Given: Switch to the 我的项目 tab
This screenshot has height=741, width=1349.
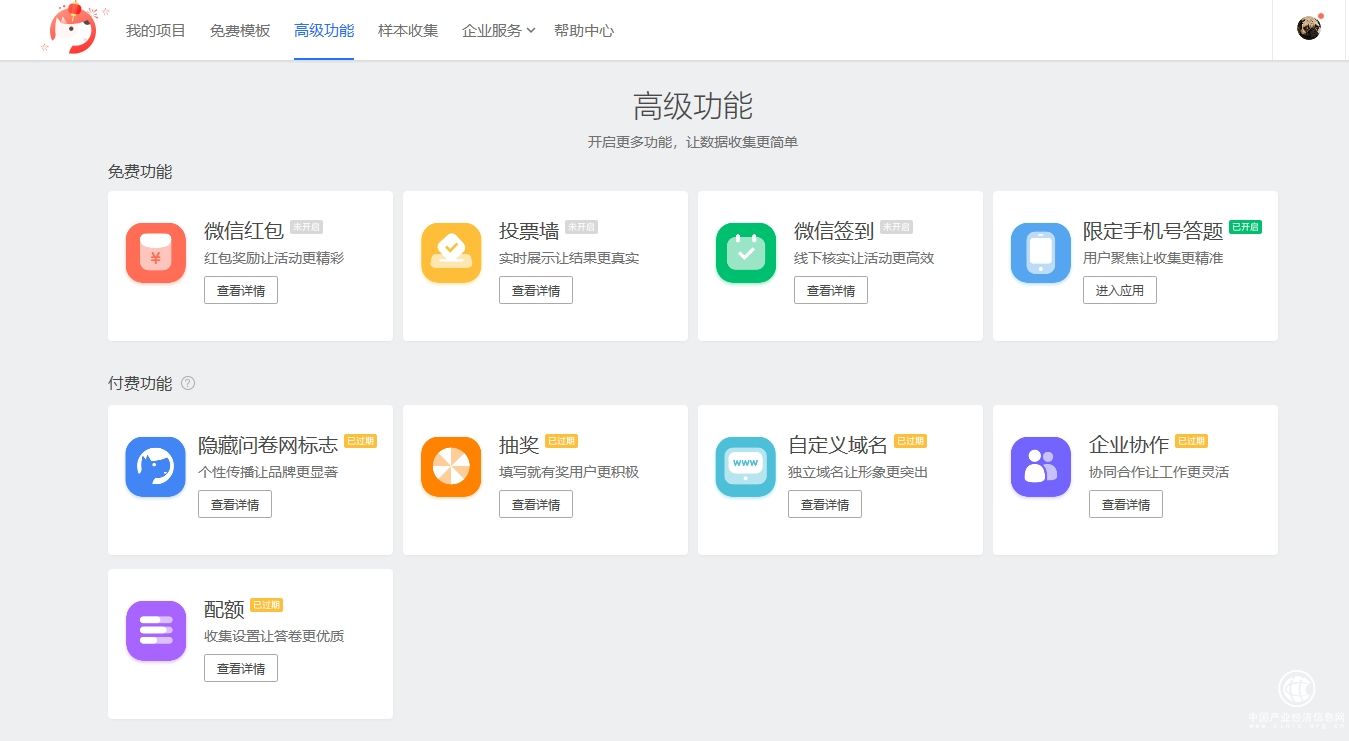Looking at the screenshot, I should tap(154, 30).
